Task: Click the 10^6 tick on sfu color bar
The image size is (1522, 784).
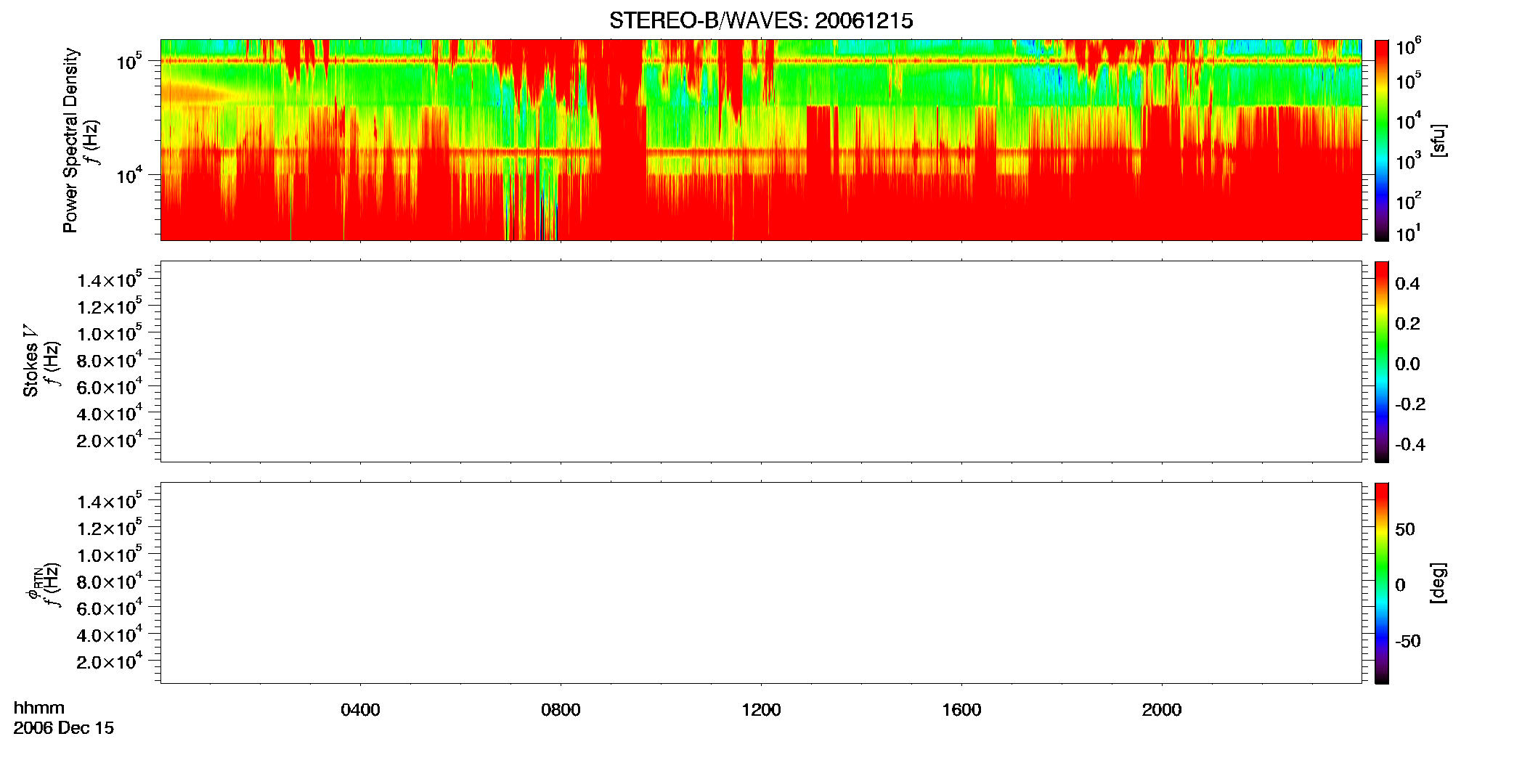Action: 1408,47
